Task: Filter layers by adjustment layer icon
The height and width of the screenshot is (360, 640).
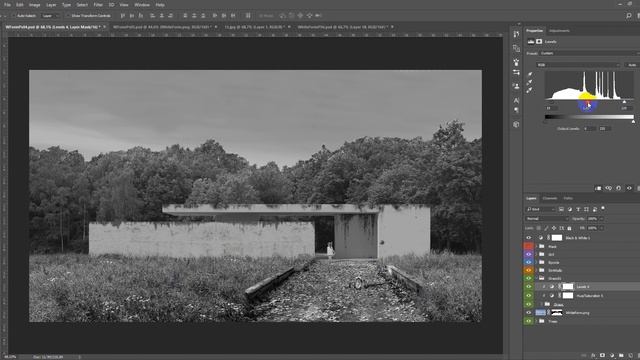Action: tap(570, 209)
